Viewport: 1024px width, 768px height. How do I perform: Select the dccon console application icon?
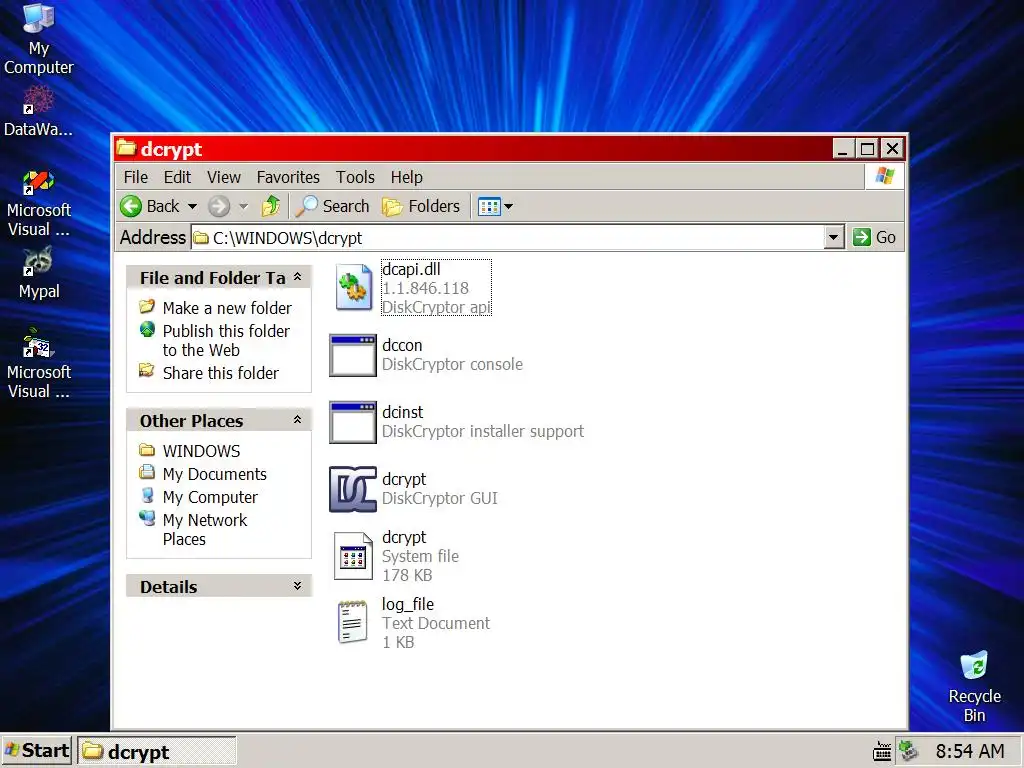pyautogui.click(x=353, y=355)
